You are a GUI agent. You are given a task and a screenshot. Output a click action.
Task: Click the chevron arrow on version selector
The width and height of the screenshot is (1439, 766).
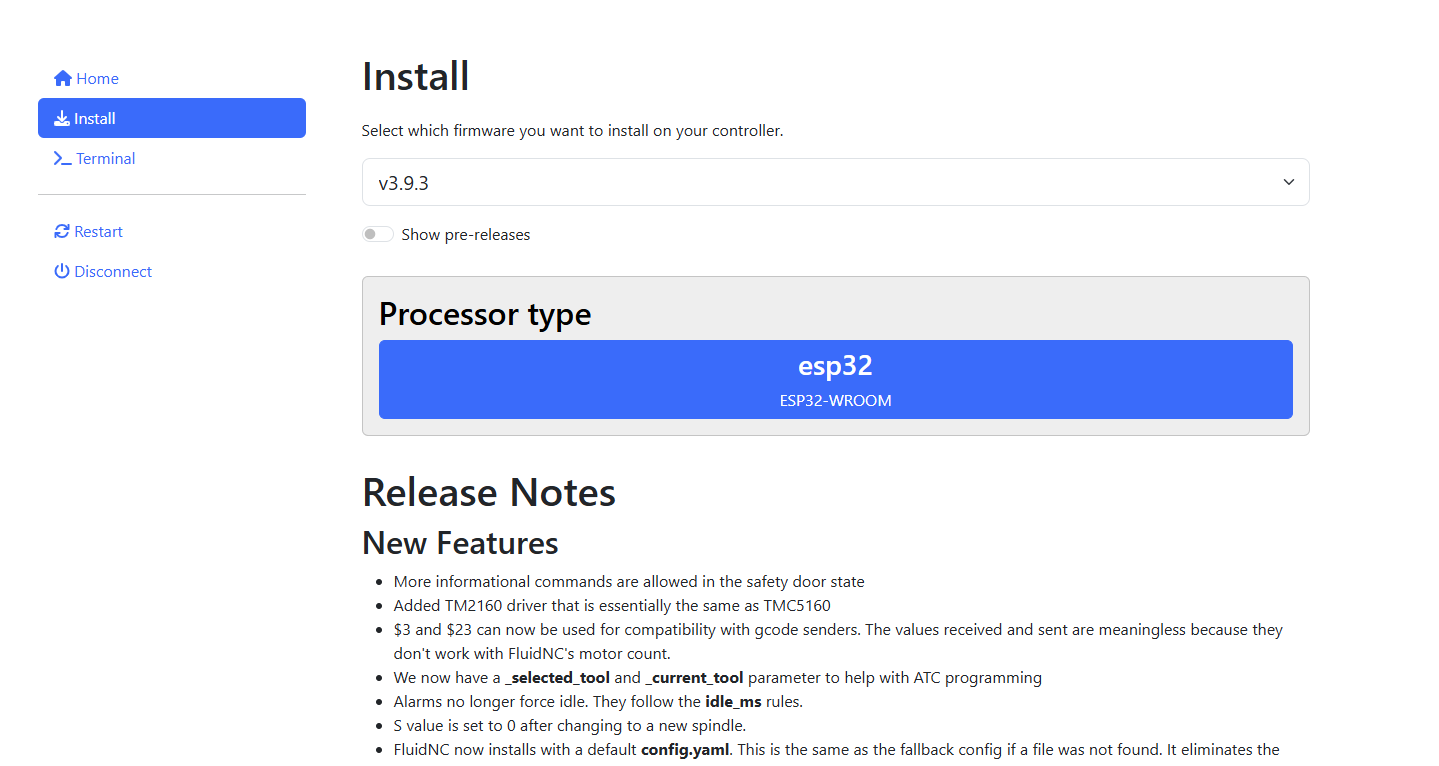[x=1289, y=182]
